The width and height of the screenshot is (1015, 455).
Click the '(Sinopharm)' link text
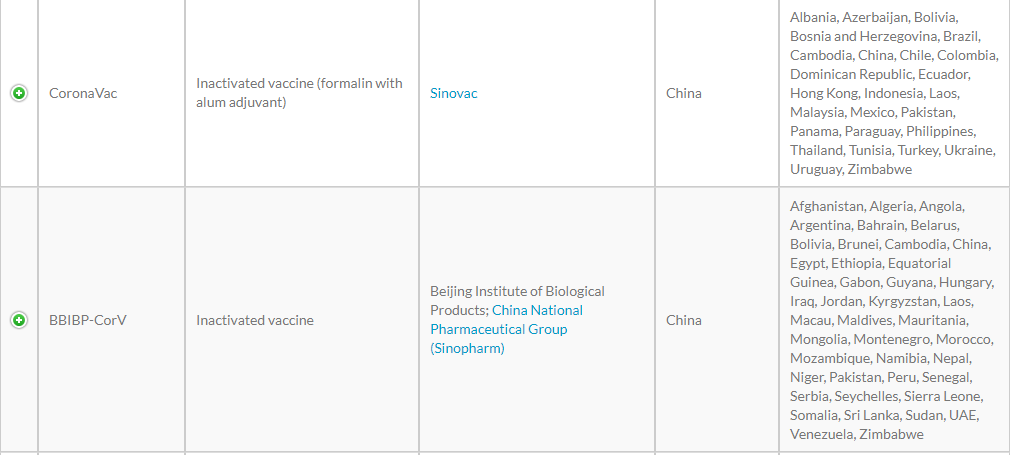pos(467,348)
